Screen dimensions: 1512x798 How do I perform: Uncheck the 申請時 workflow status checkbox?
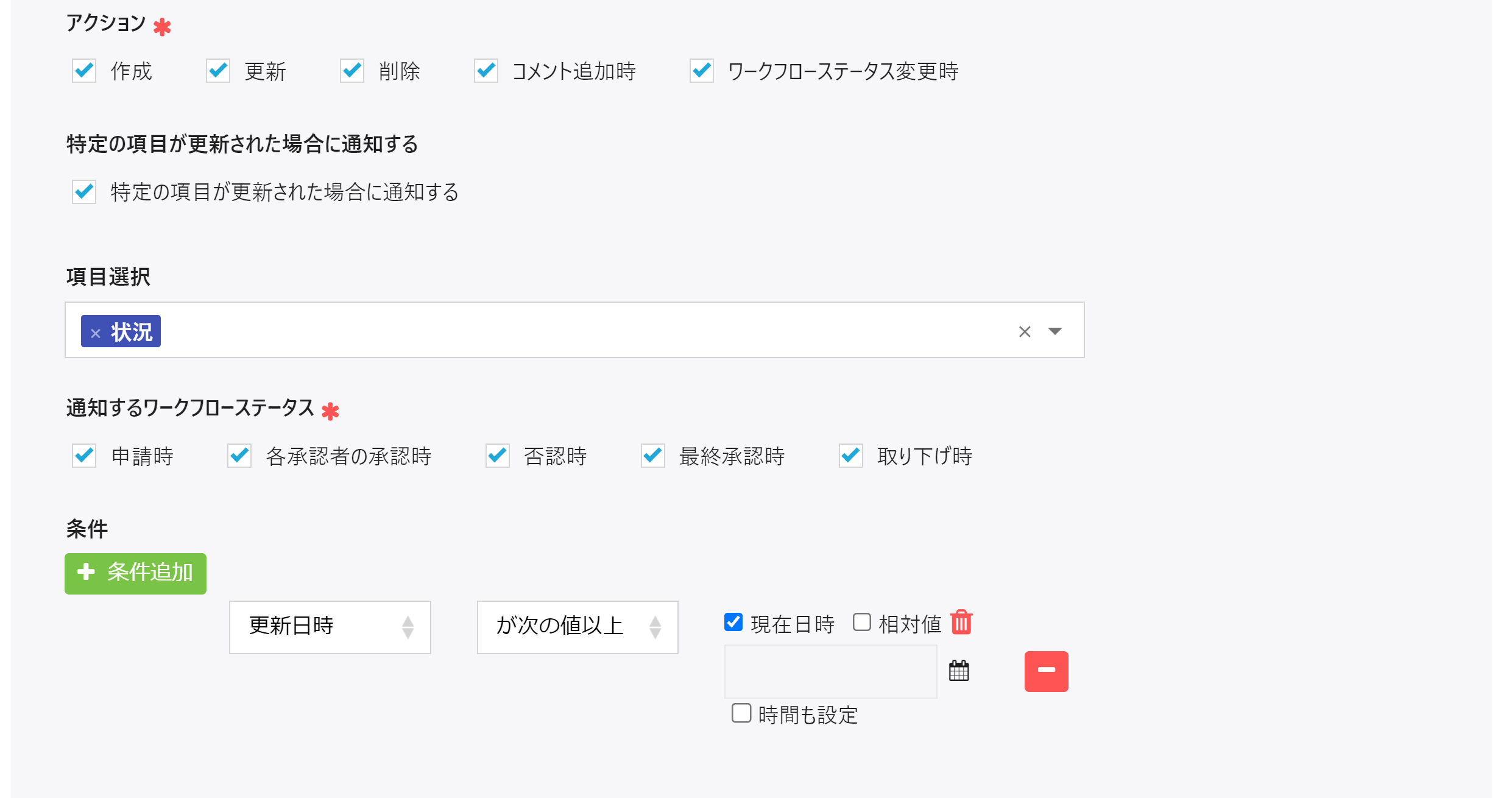(x=83, y=456)
